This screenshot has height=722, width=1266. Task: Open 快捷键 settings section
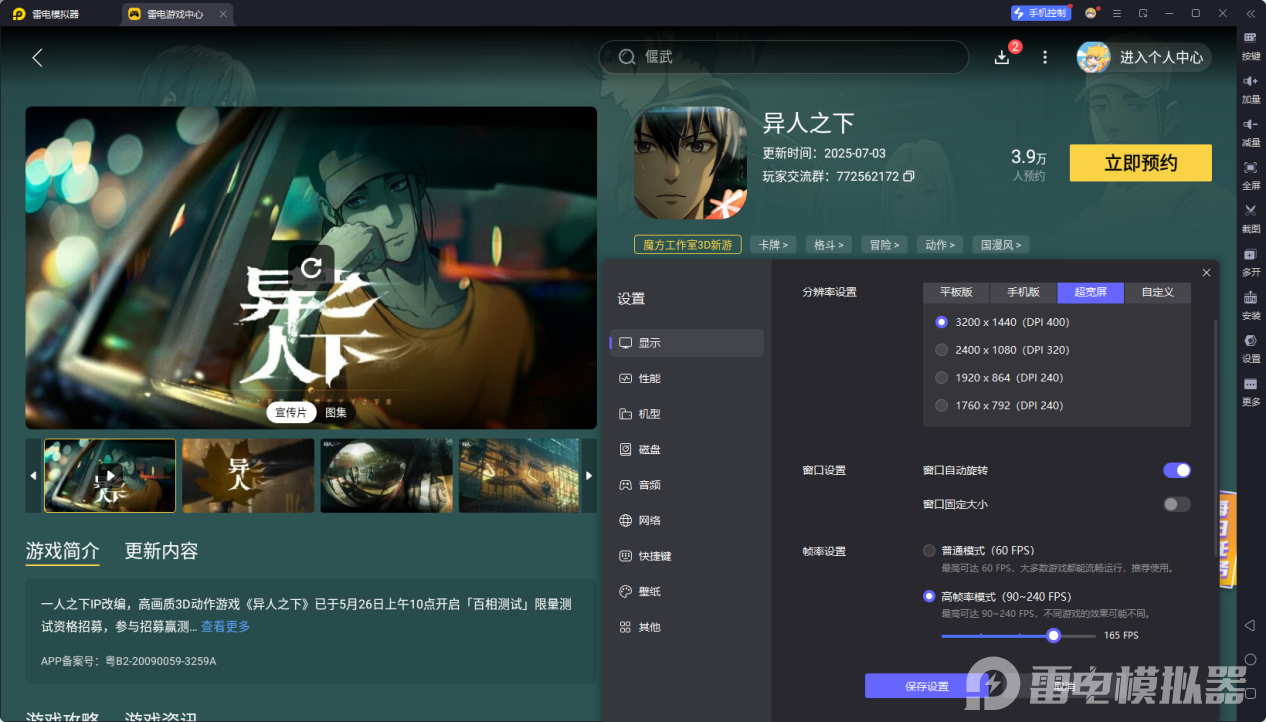687,556
